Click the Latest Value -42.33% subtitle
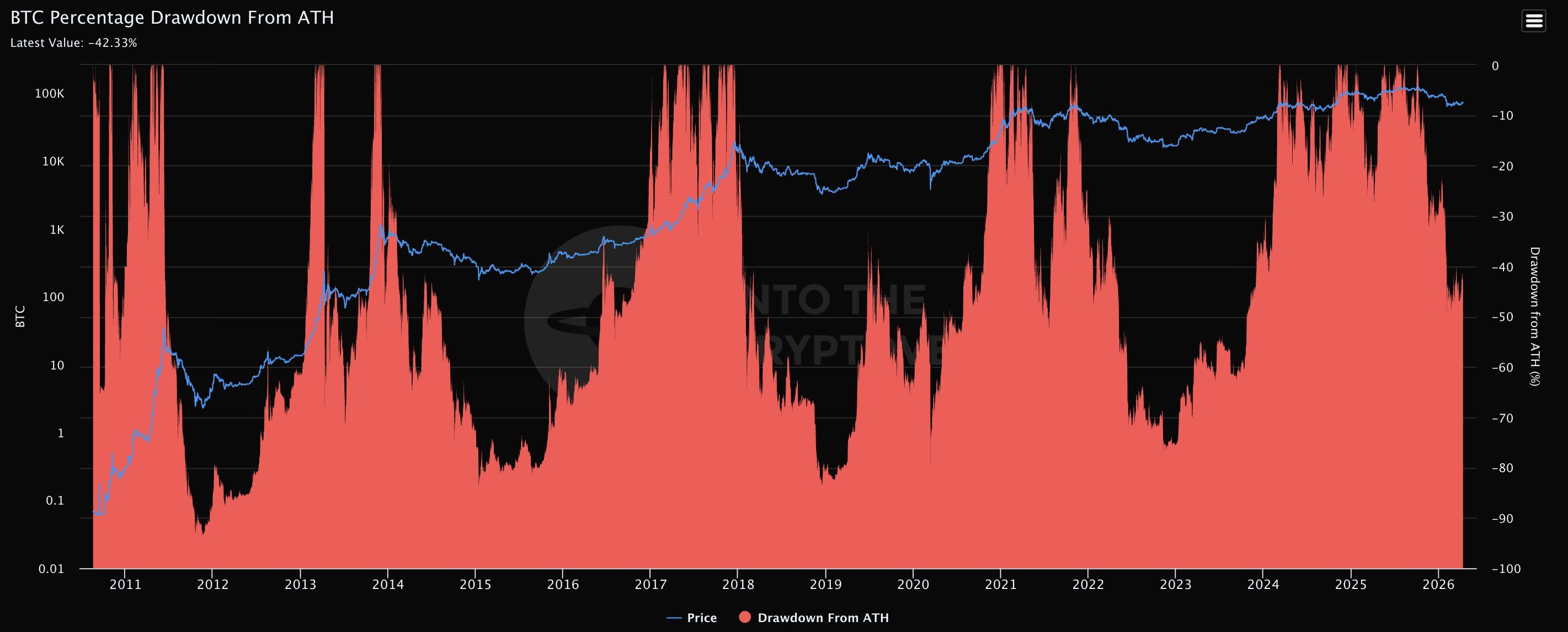Viewport: 1568px width, 632px height. (73, 43)
